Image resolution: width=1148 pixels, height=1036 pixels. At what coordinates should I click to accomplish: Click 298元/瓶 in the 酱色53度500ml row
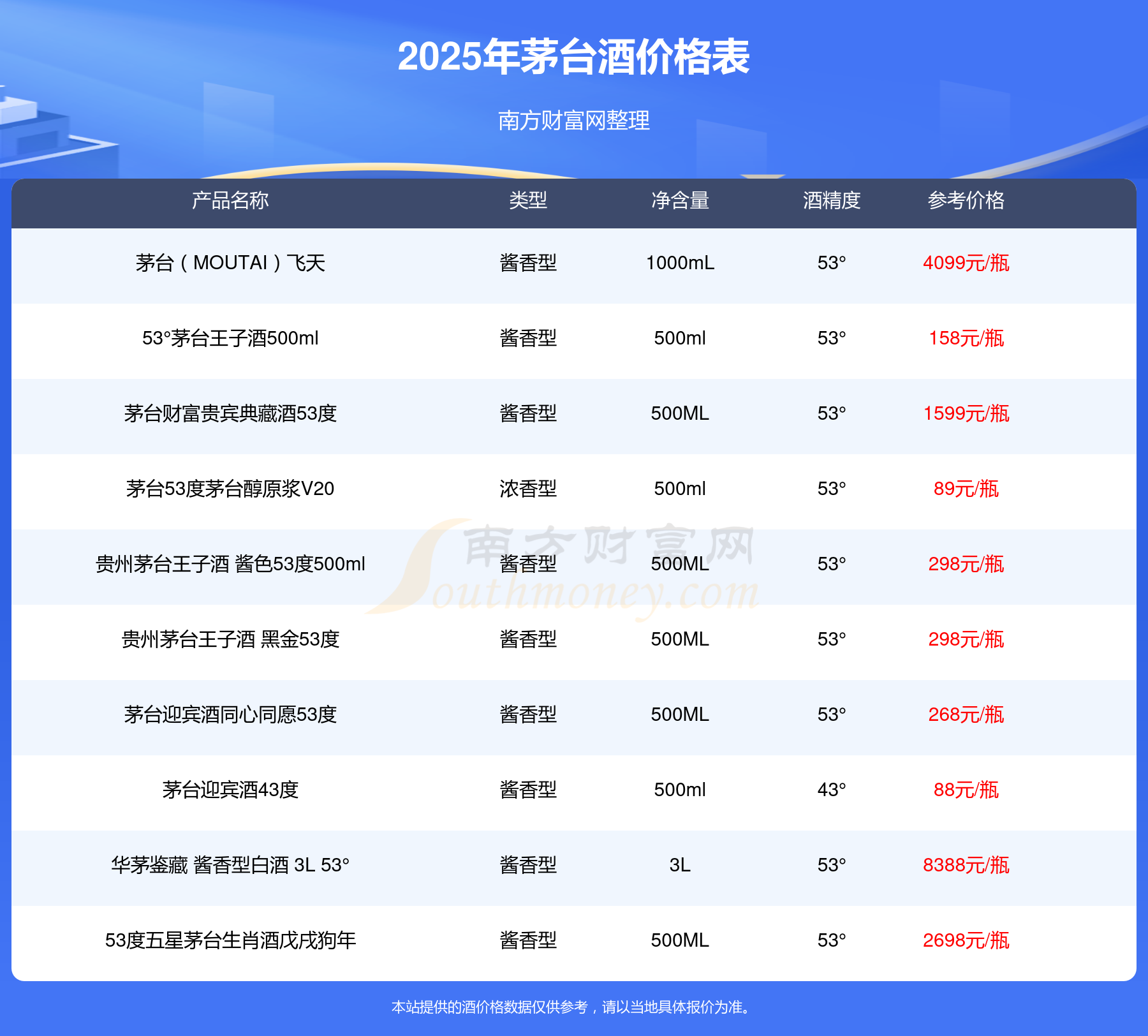click(966, 564)
